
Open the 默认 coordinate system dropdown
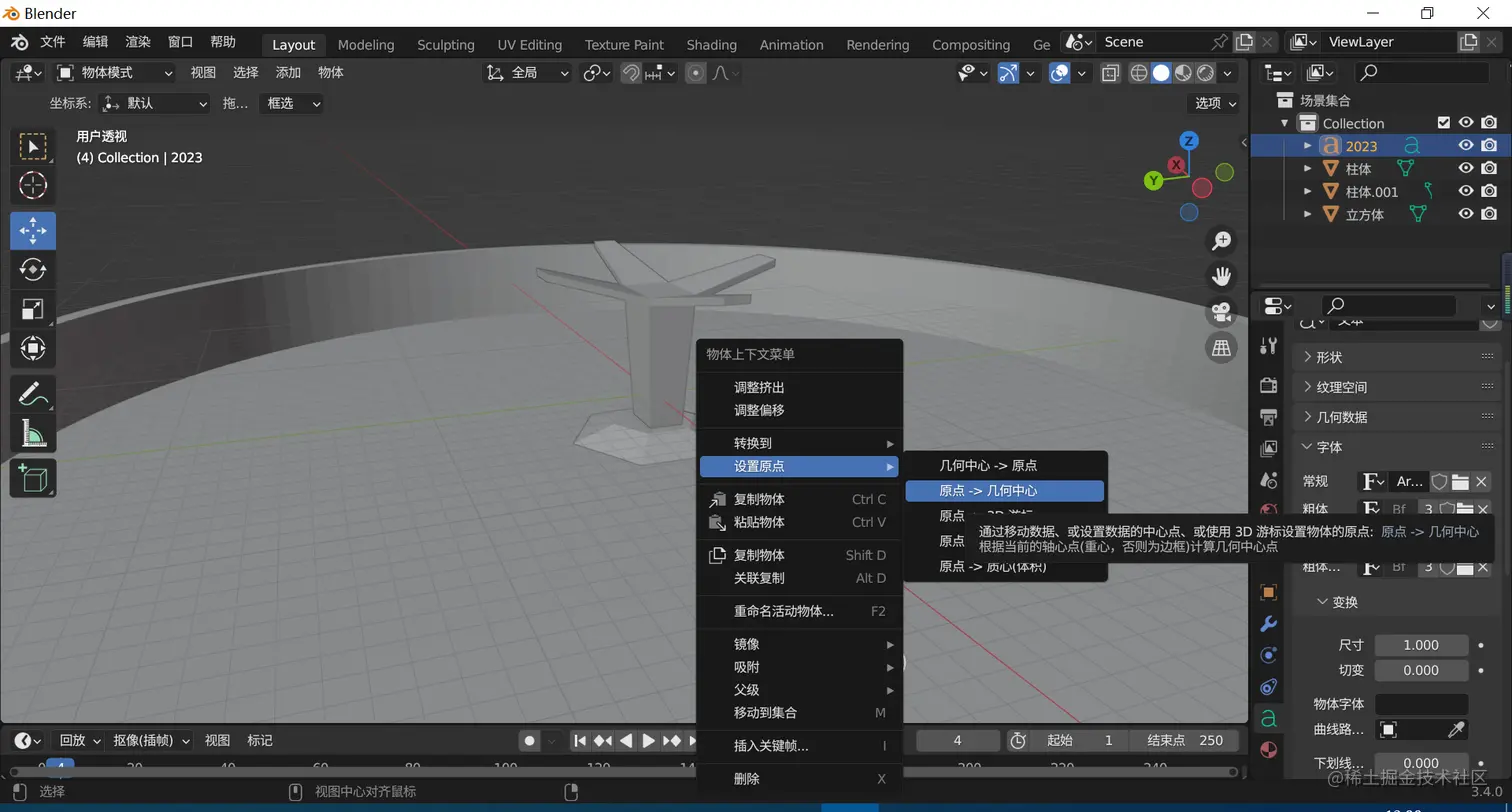click(x=155, y=103)
